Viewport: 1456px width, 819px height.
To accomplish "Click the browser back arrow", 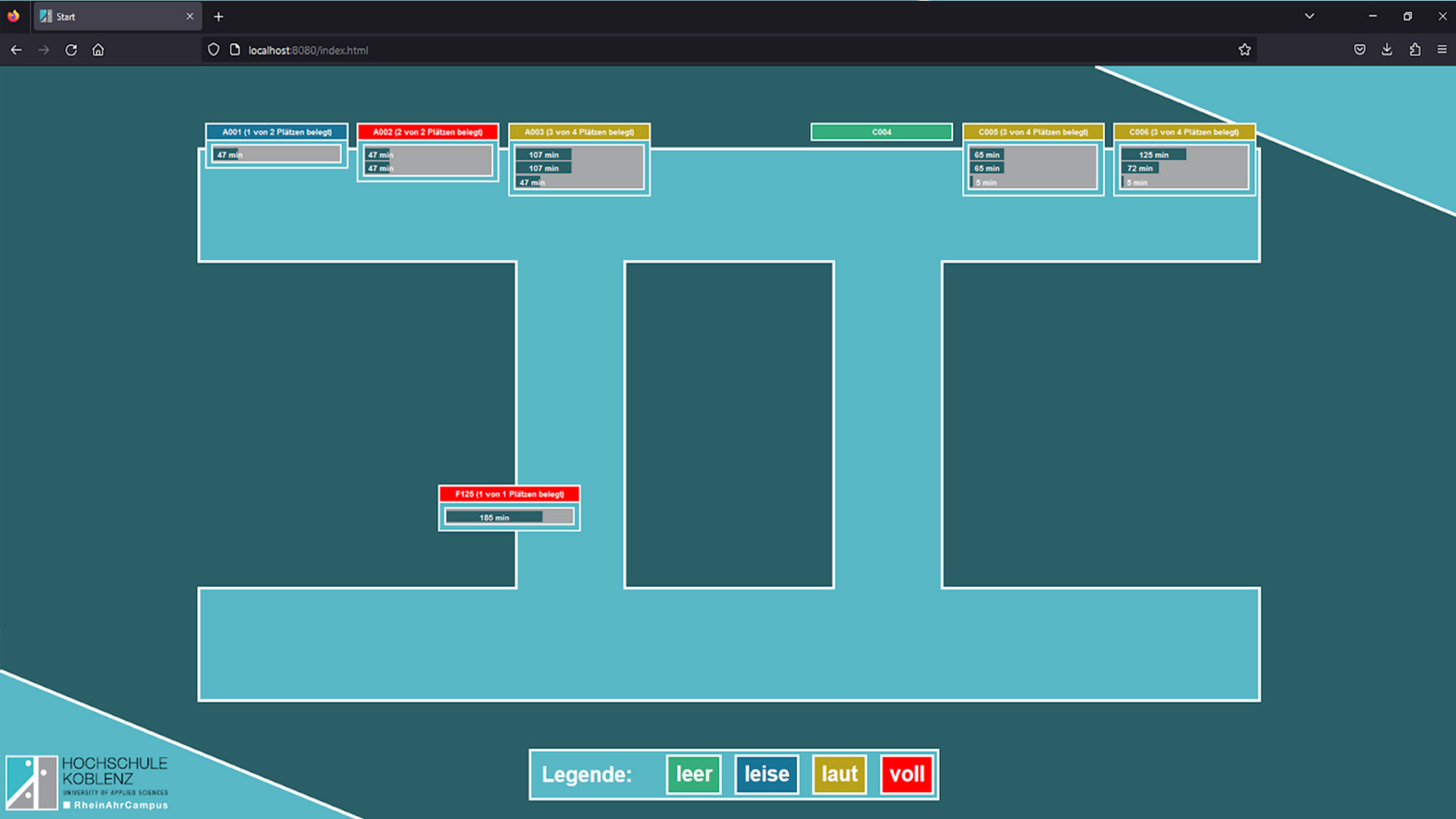I will click(x=16, y=50).
